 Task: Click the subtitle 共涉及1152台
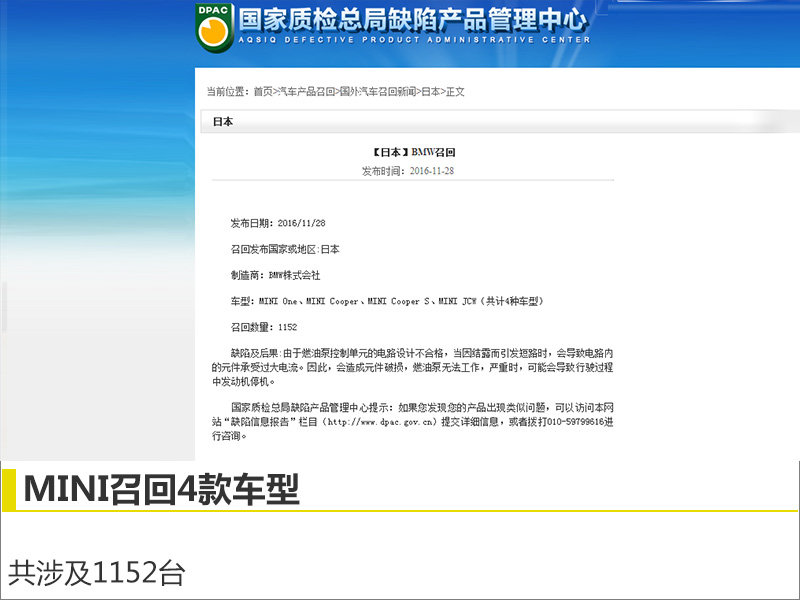[96, 573]
